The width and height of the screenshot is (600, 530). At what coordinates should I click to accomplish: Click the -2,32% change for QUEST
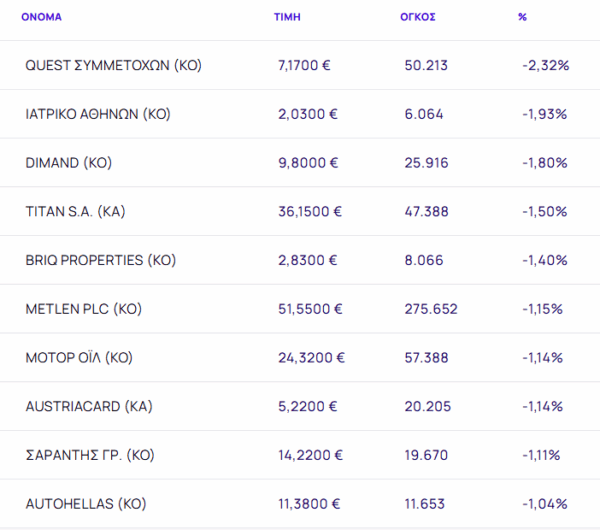click(x=546, y=65)
